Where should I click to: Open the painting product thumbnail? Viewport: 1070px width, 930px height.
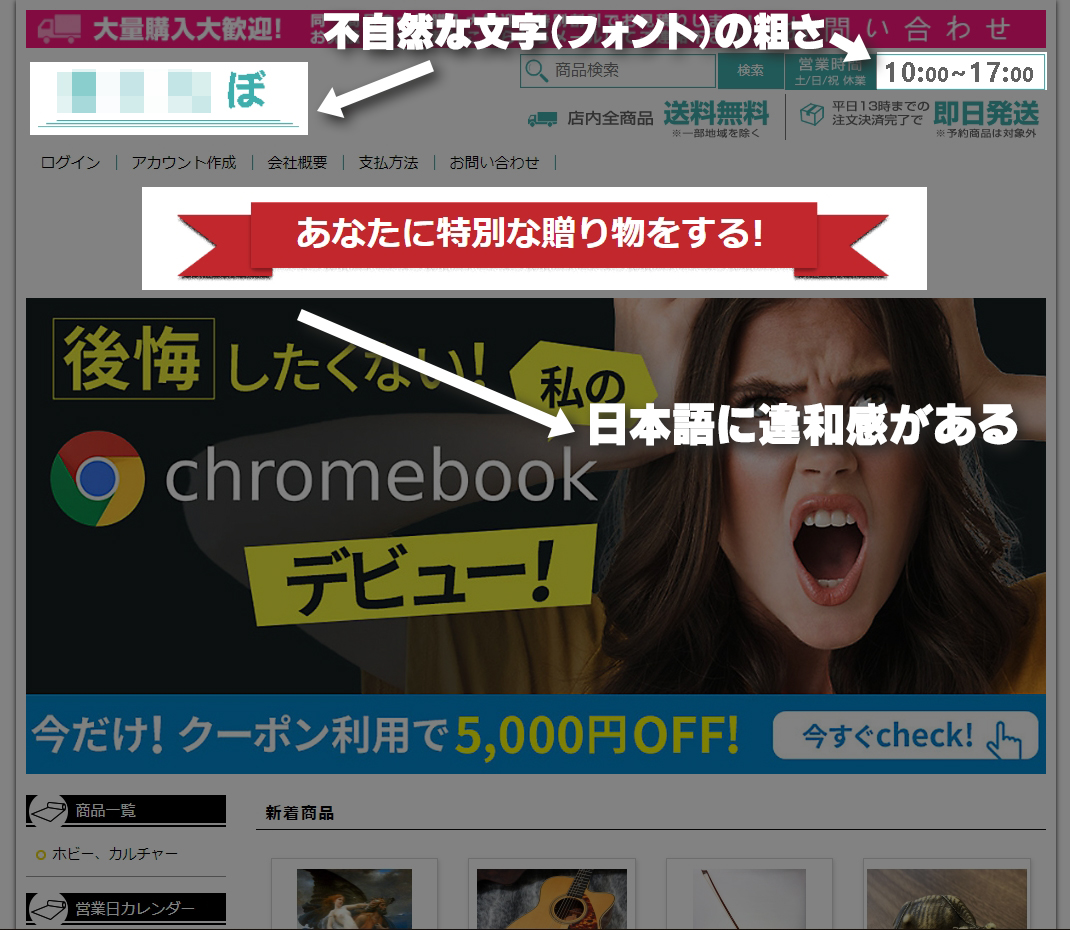(x=354, y=899)
